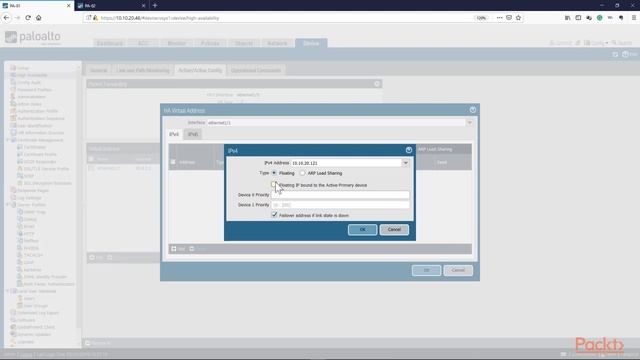Open the Link and Path Monitoring tab

(142, 70)
